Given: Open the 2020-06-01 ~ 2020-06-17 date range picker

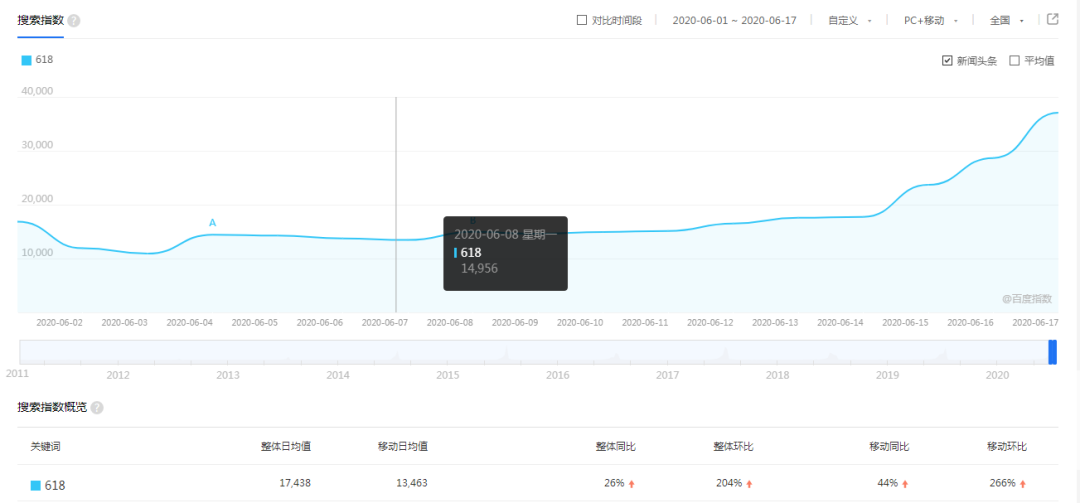Looking at the screenshot, I should pos(734,21).
